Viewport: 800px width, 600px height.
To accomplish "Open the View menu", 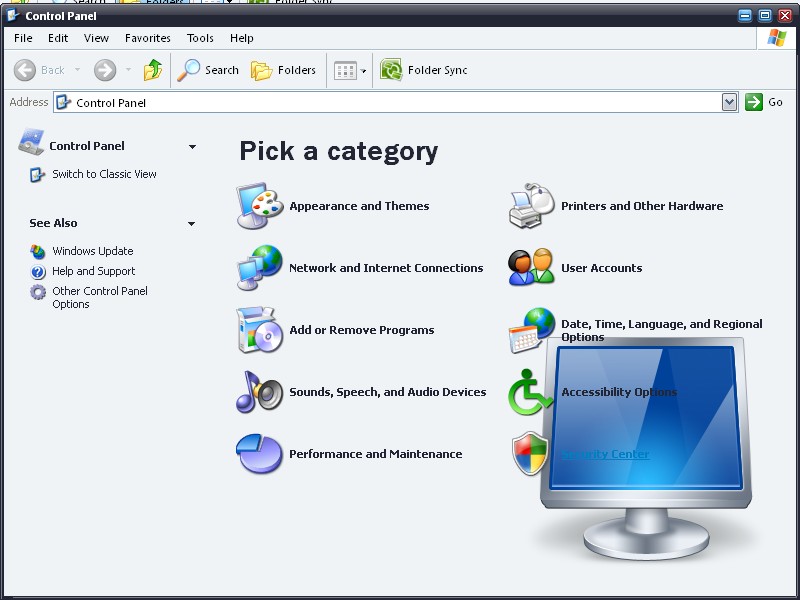I will point(96,38).
